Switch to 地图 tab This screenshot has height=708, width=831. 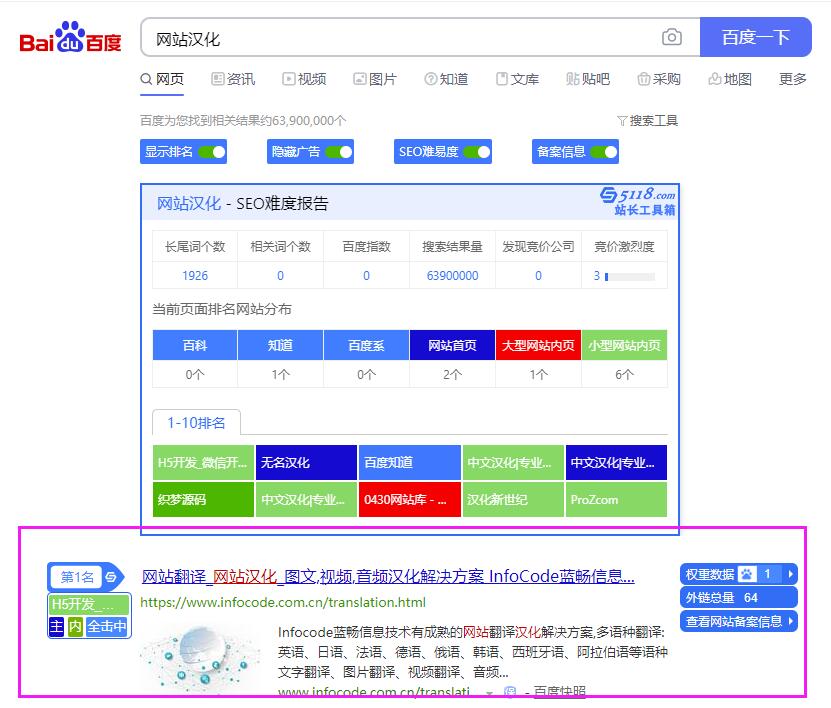[x=730, y=79]
